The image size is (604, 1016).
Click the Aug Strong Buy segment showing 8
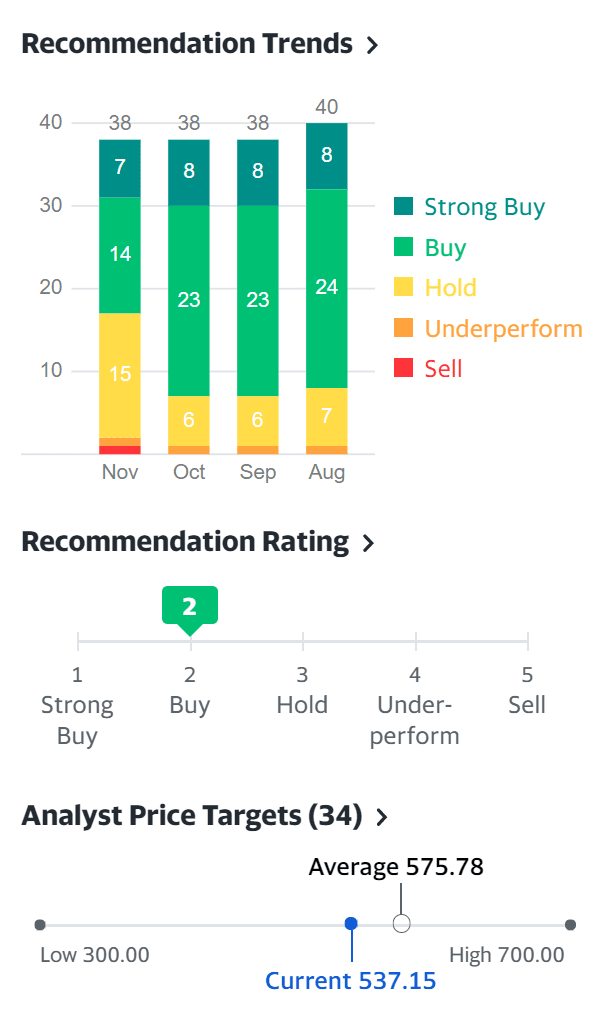point(327,156)
